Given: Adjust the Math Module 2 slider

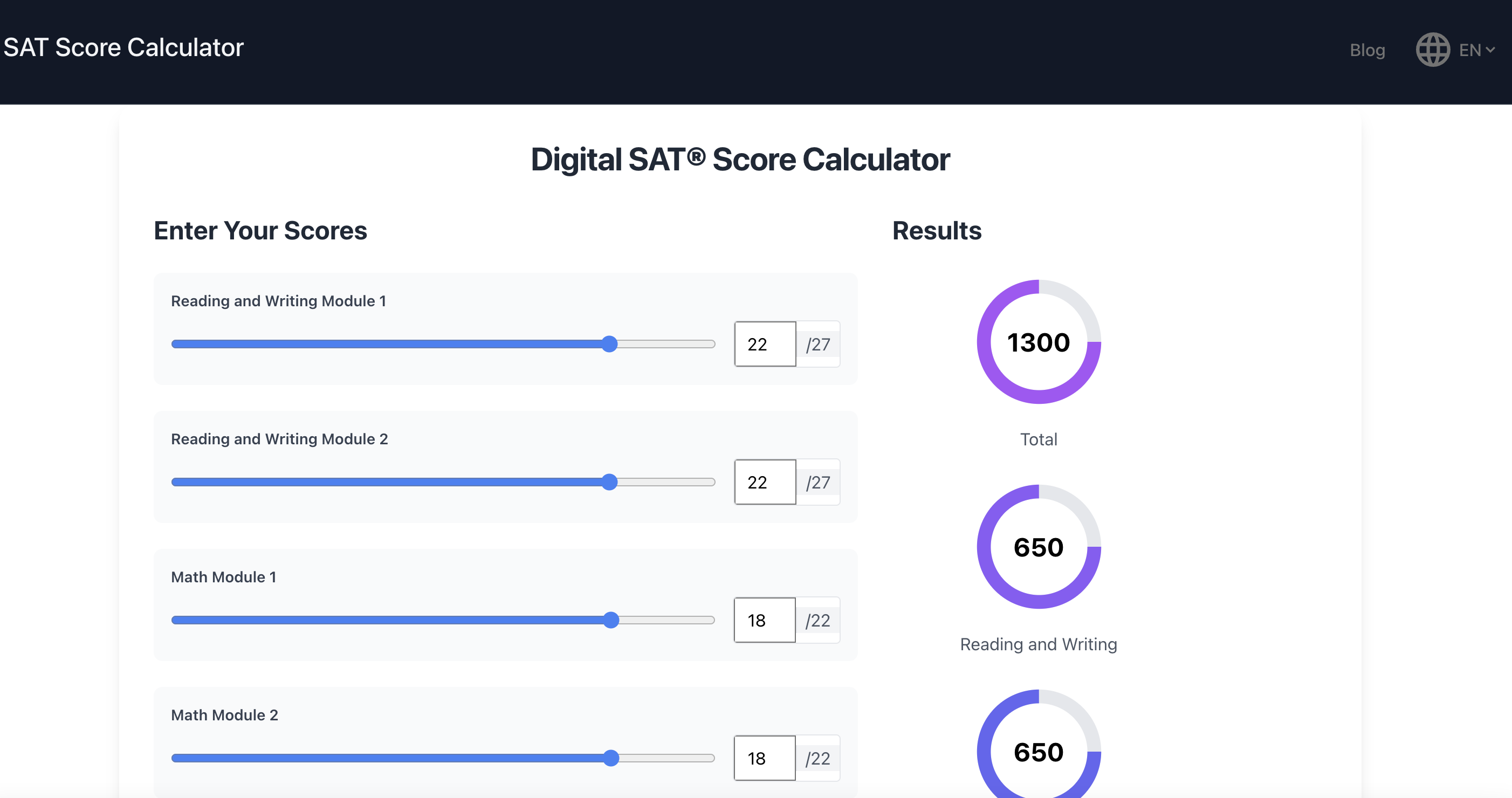Looking at the screenshot, I should [612, 758].
